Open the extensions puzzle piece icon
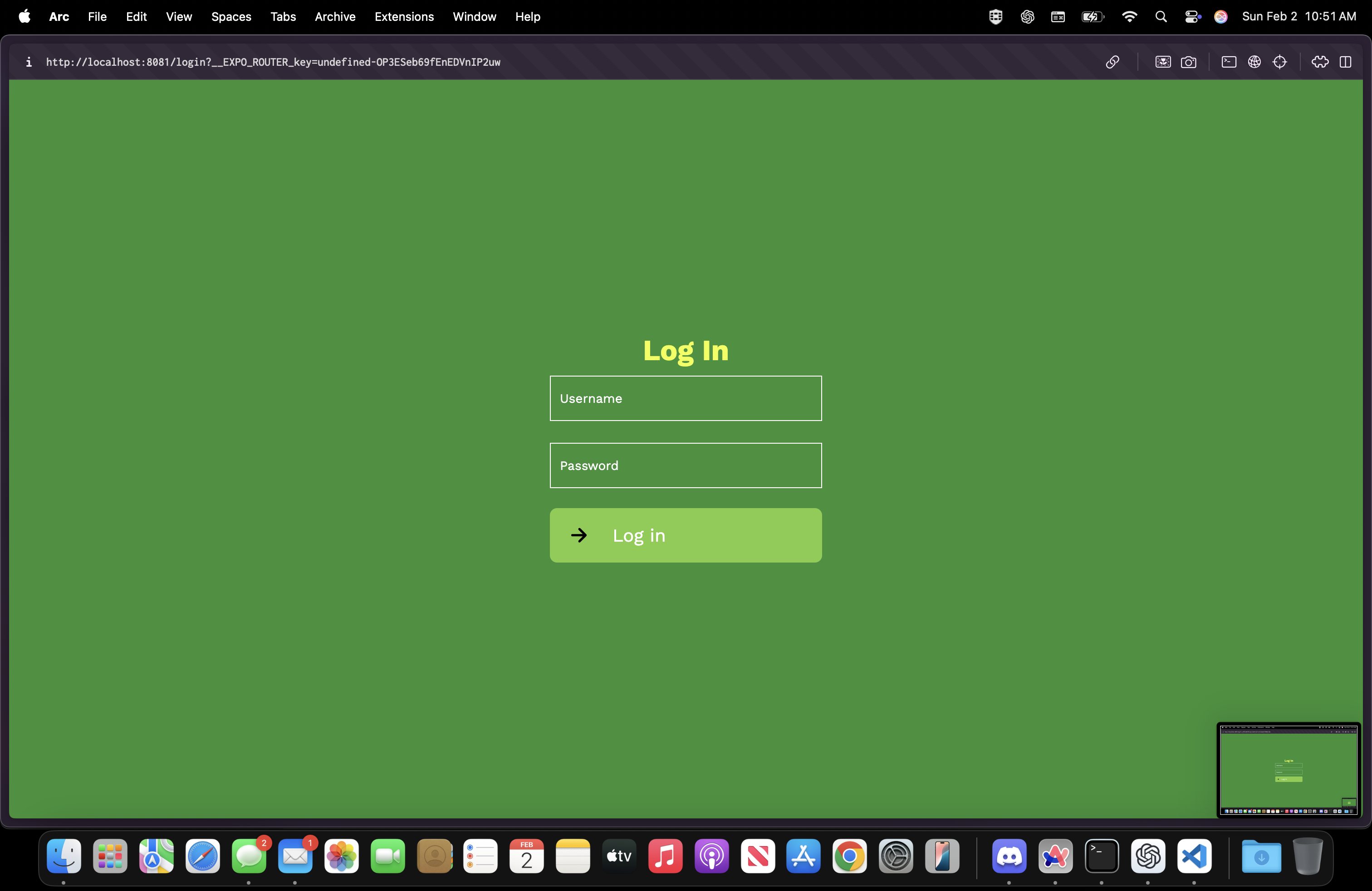The image size is (1372, 891). (1319, 62)
